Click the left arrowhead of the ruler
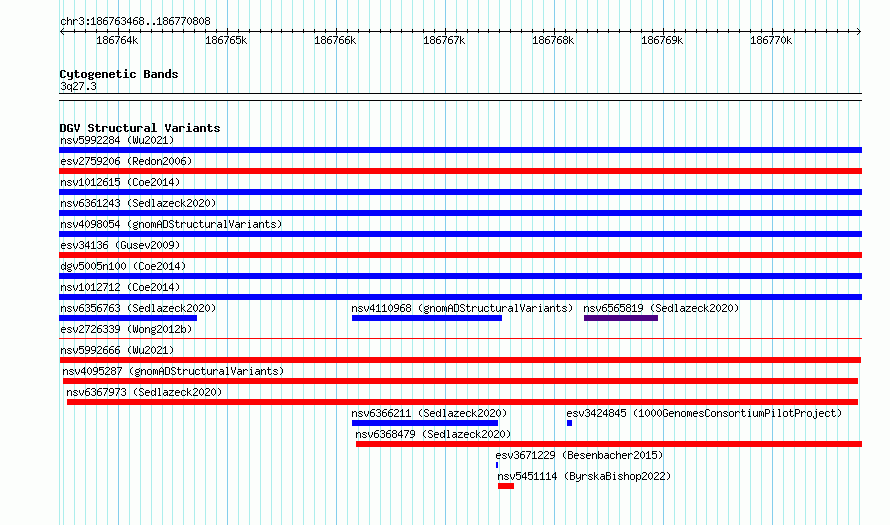Viewport: 890px width, 525px height. (x=62, y=31)
